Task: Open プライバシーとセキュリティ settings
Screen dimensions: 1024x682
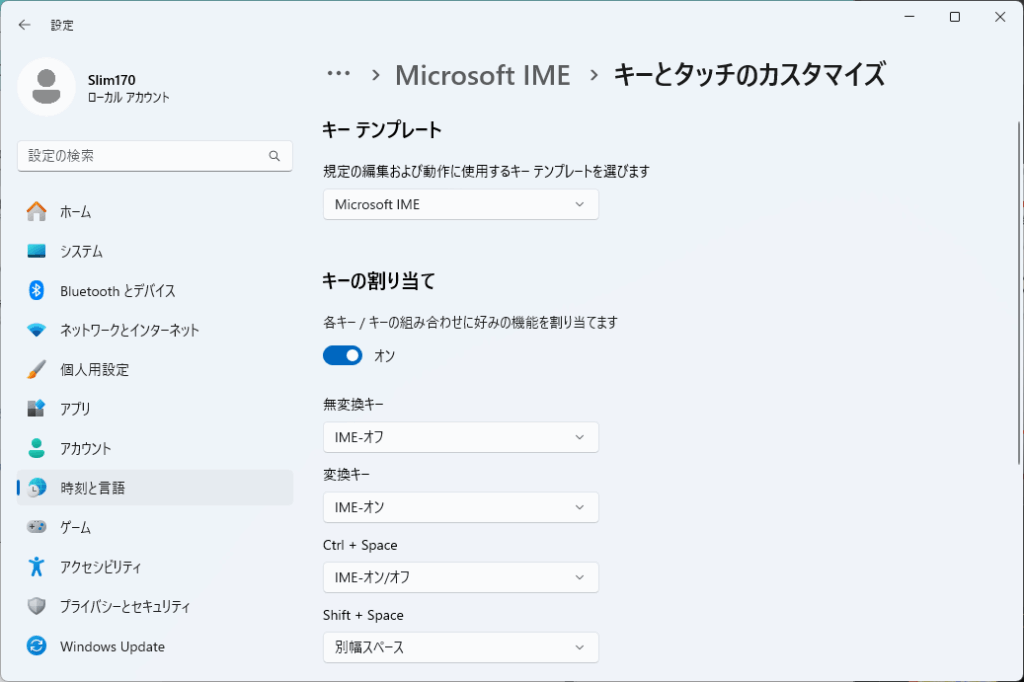Action: point(155,606)
